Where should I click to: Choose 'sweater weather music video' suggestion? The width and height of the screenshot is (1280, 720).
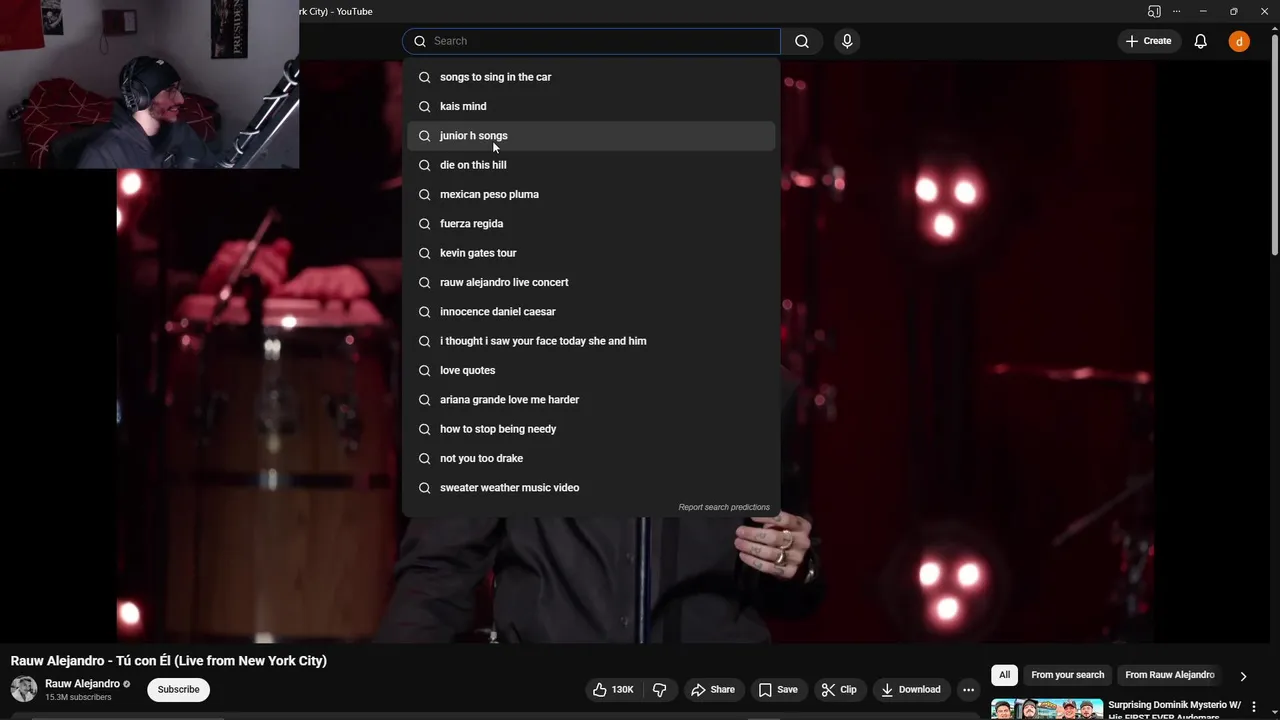tap(591, 488)
